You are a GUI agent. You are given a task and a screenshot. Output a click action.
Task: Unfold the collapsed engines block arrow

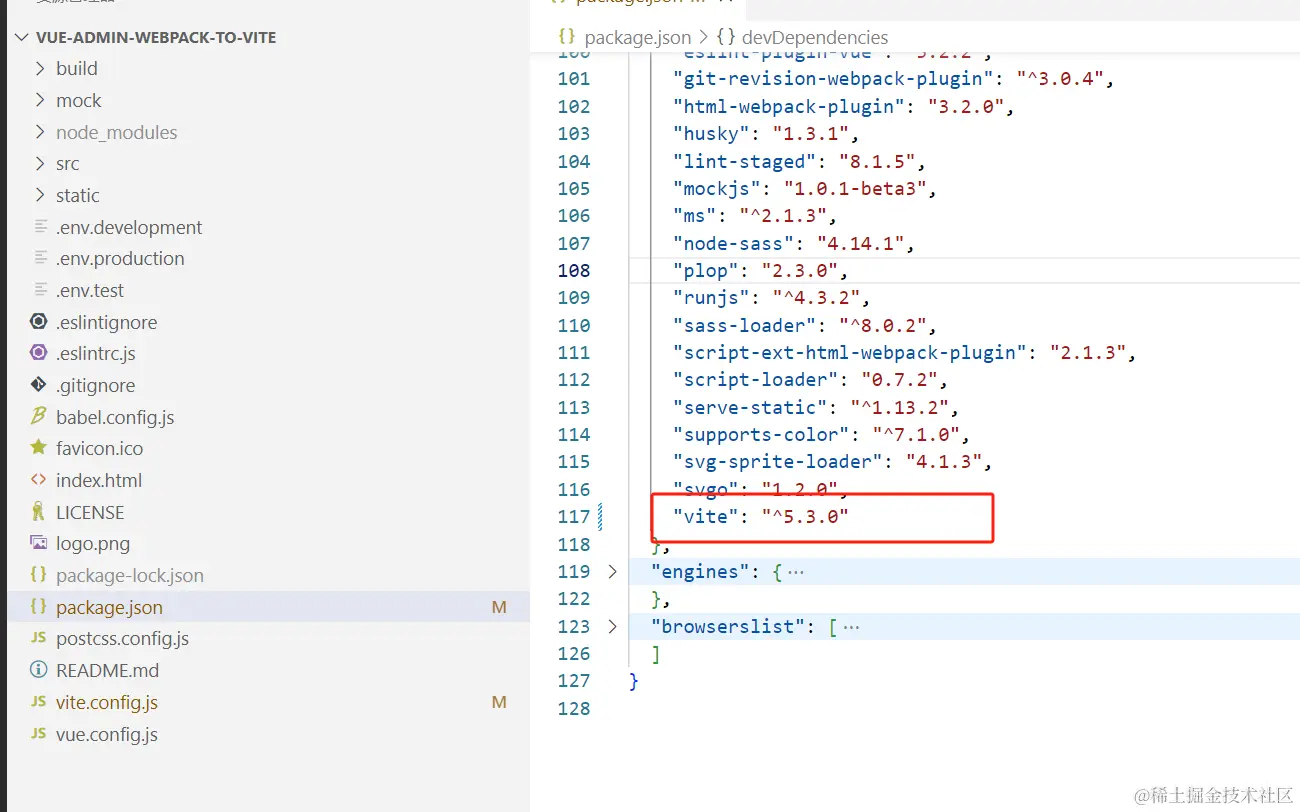tap(613, 572)
